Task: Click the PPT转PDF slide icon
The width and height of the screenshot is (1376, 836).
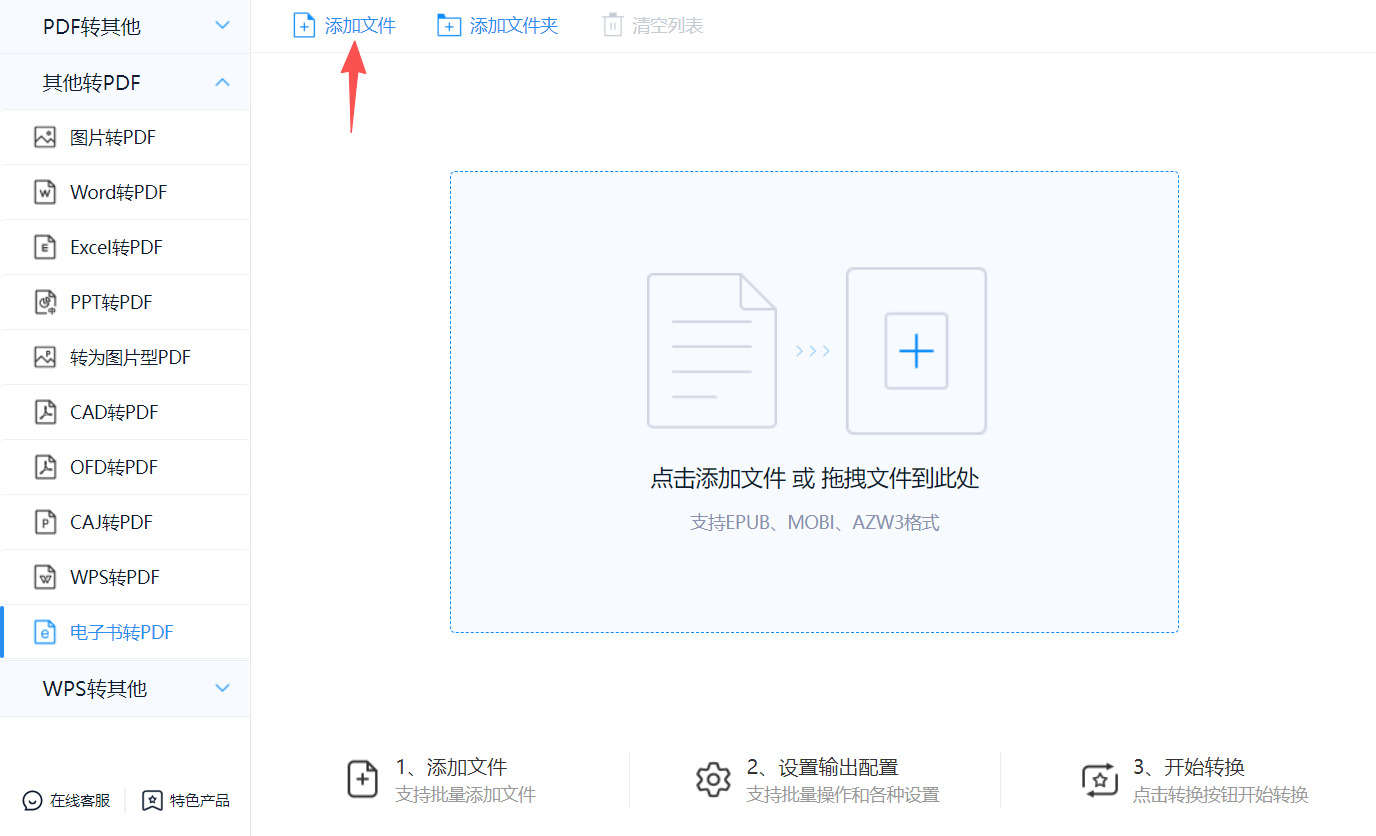Action: pos(45,303)
